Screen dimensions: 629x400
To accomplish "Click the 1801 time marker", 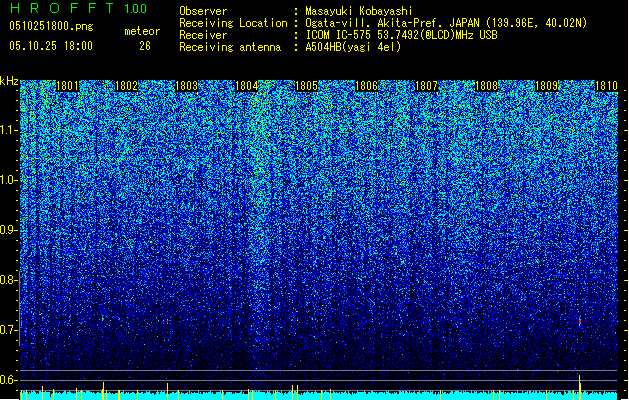I will tap(67, 86).
